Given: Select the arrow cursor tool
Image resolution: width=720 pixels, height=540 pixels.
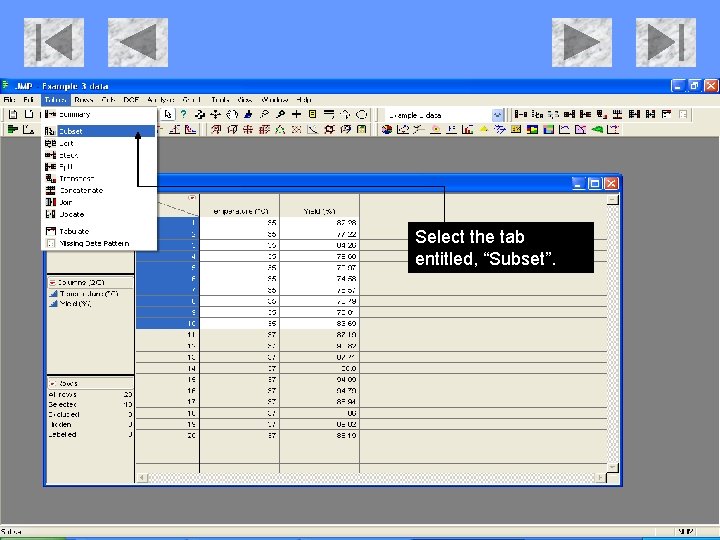Looking at the screenshot, I should tap(168, 114).
